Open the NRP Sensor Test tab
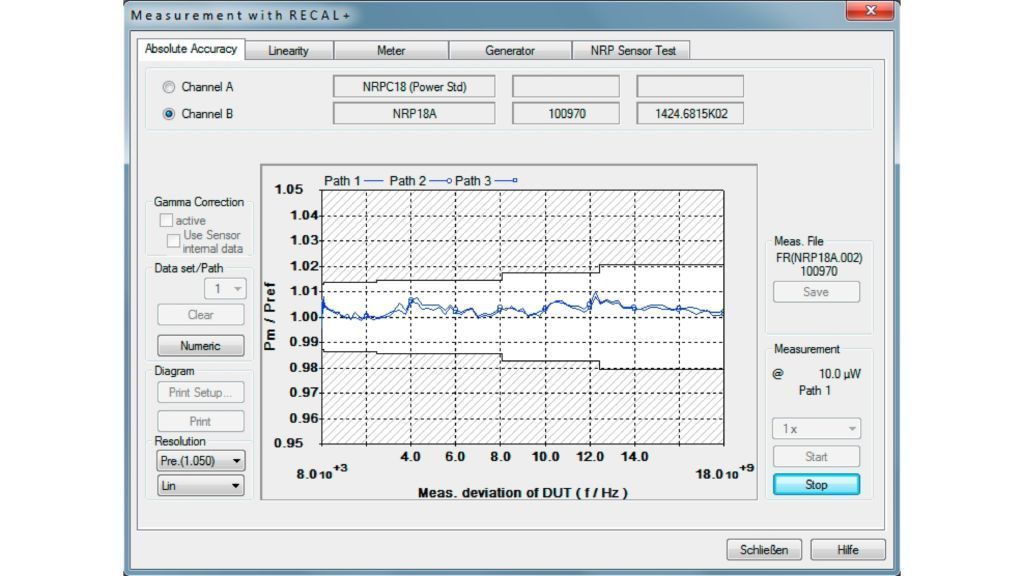The height and width of the screenshot is (576, 1024). coord(630,51)
